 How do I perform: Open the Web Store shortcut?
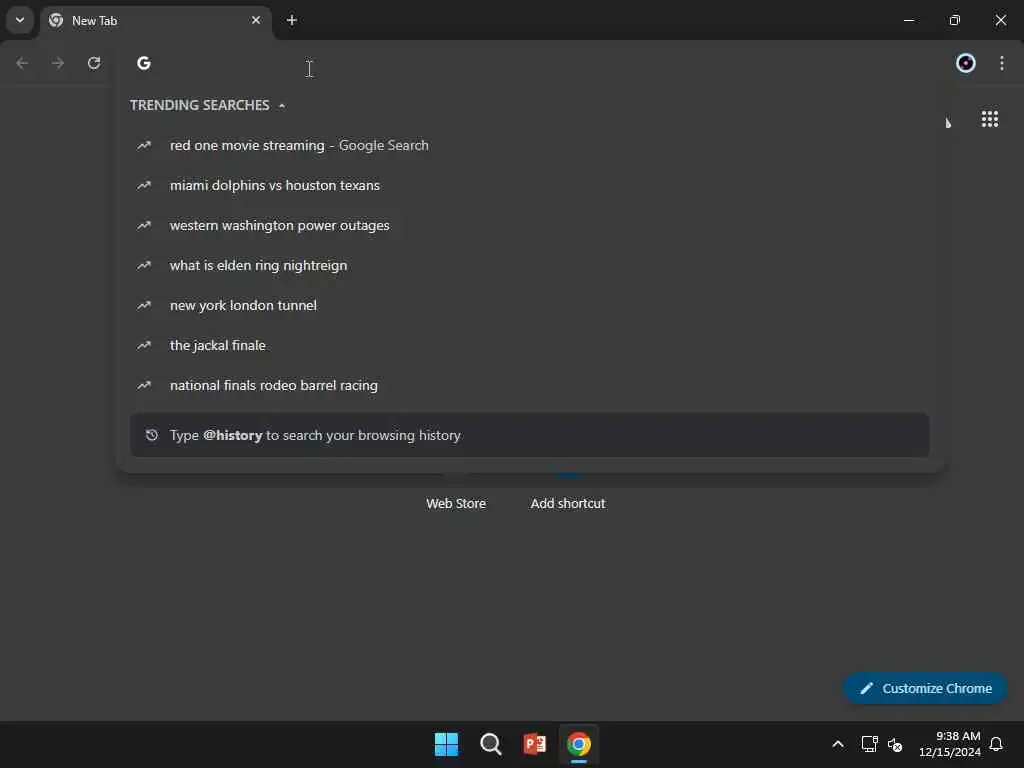point(456,504)
